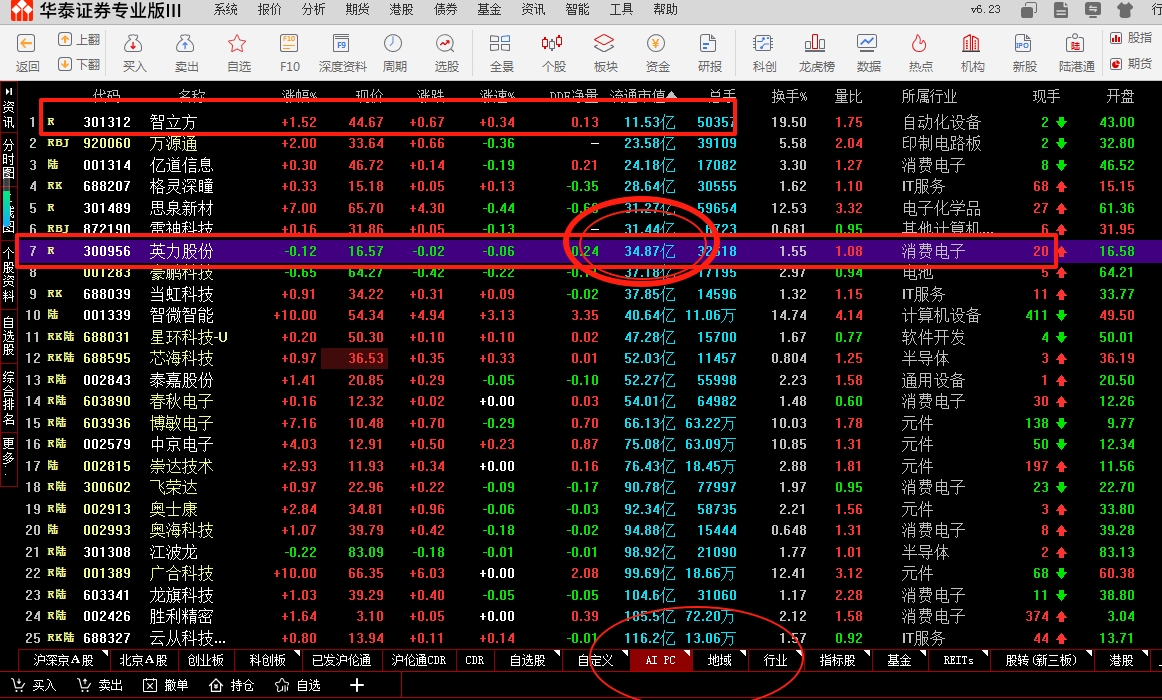Image resolution: width=1162 pixels, height=700 pixels.
Task: Click the 卖出 cart button in bottom bar
Action: pos(100,685)
